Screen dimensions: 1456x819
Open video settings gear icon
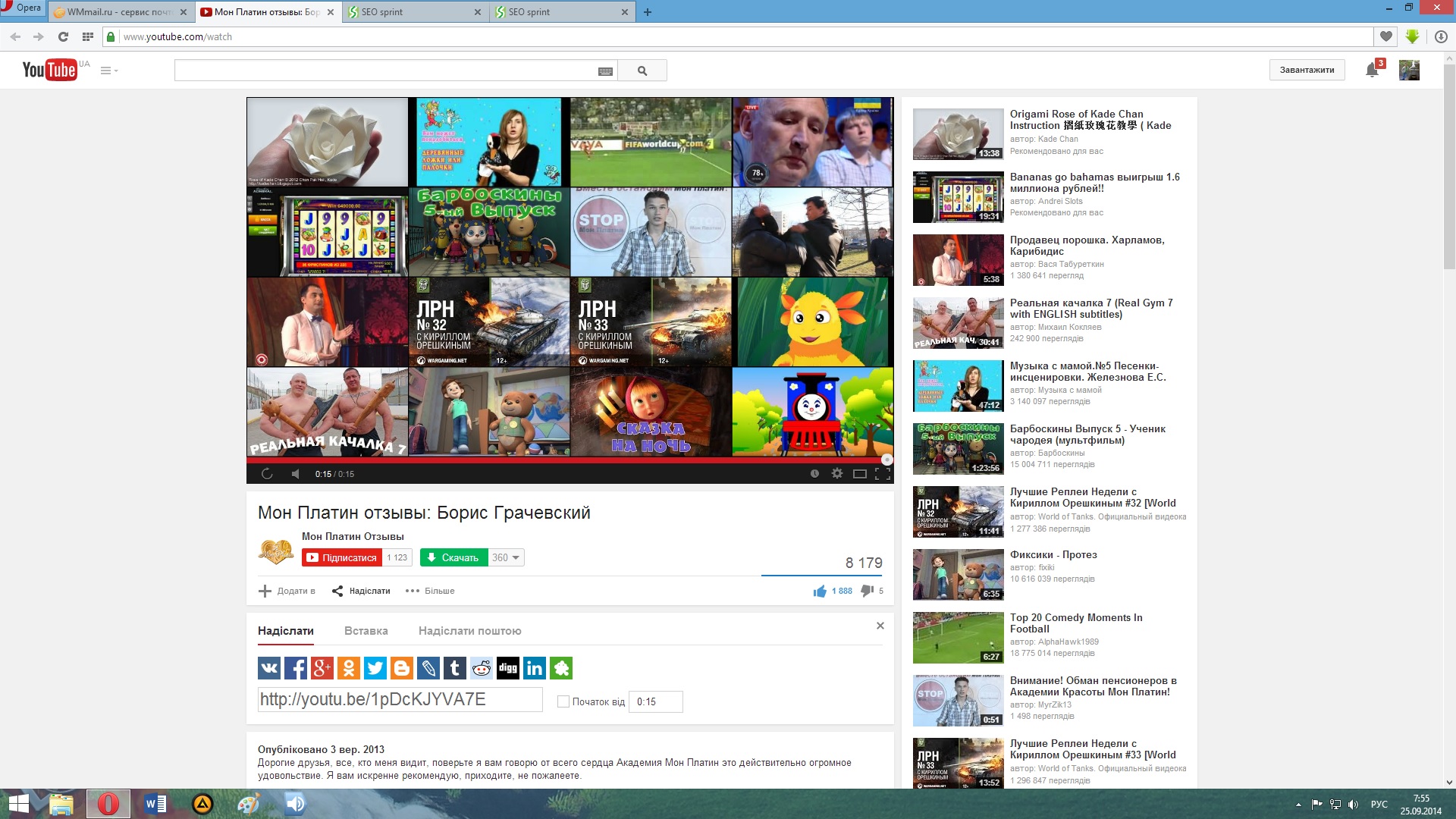click(837, 473)
